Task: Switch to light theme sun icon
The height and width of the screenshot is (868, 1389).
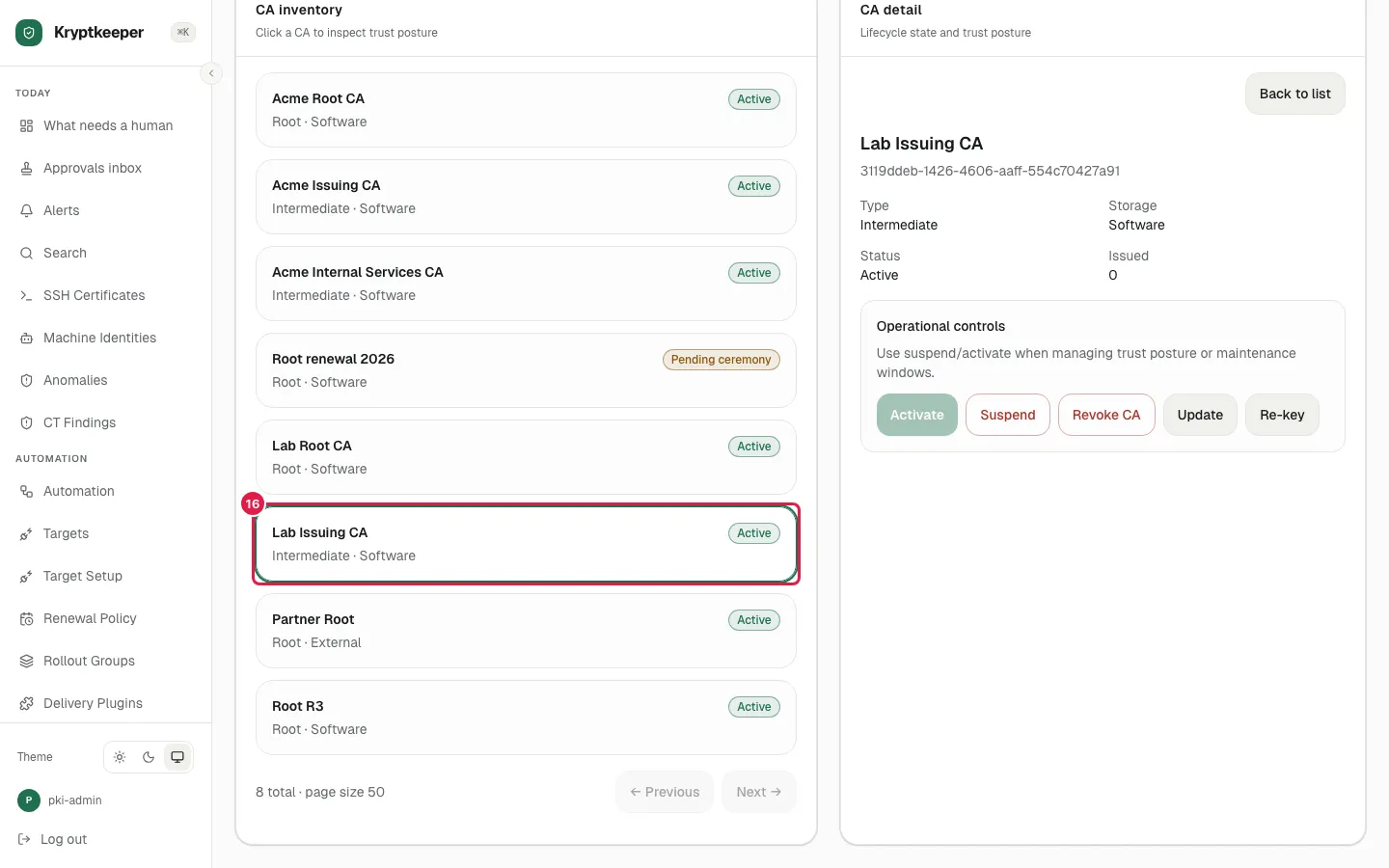Action: 120,757
